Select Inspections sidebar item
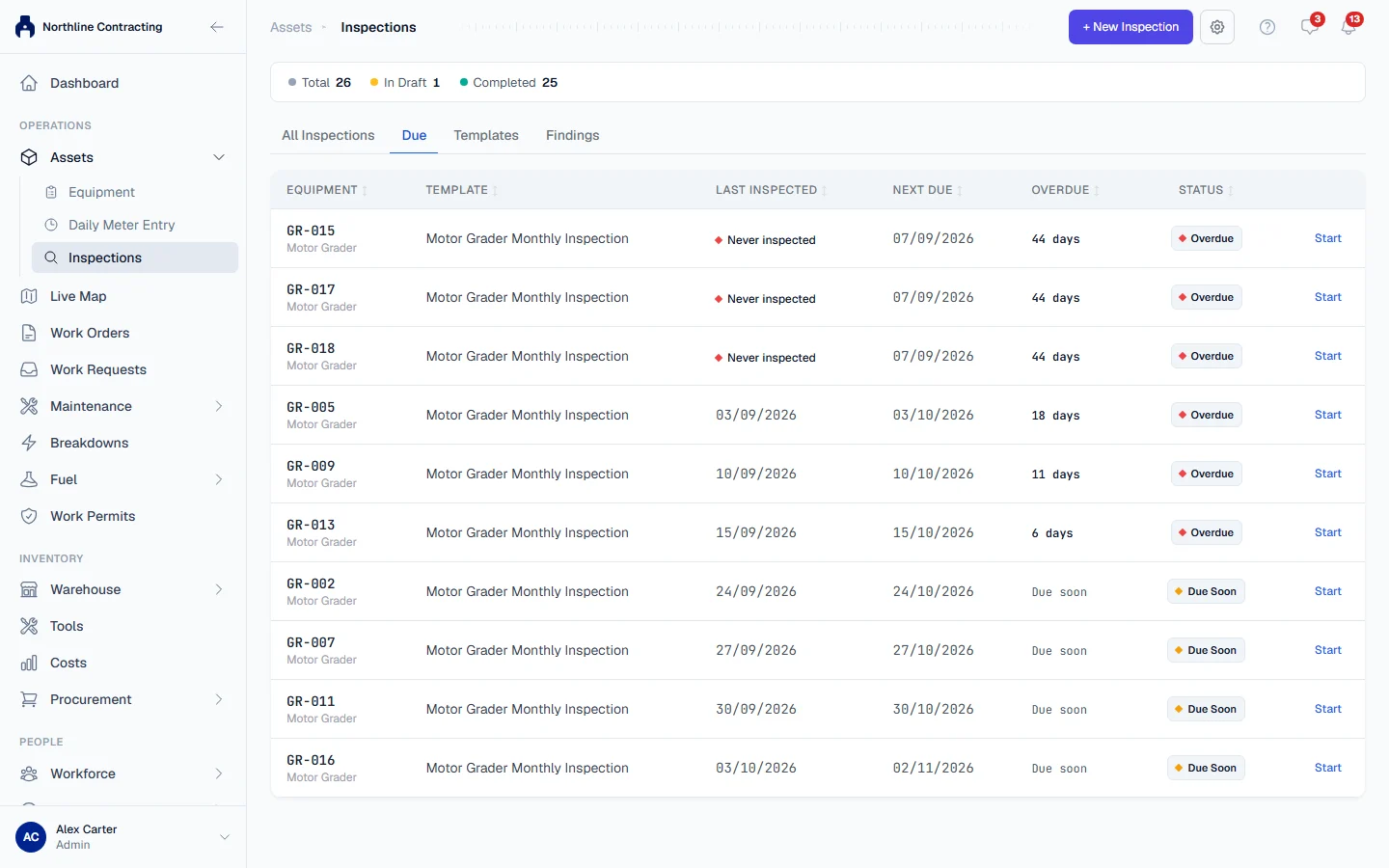Viewport: 1389px width, 868px height. [135, 258]
